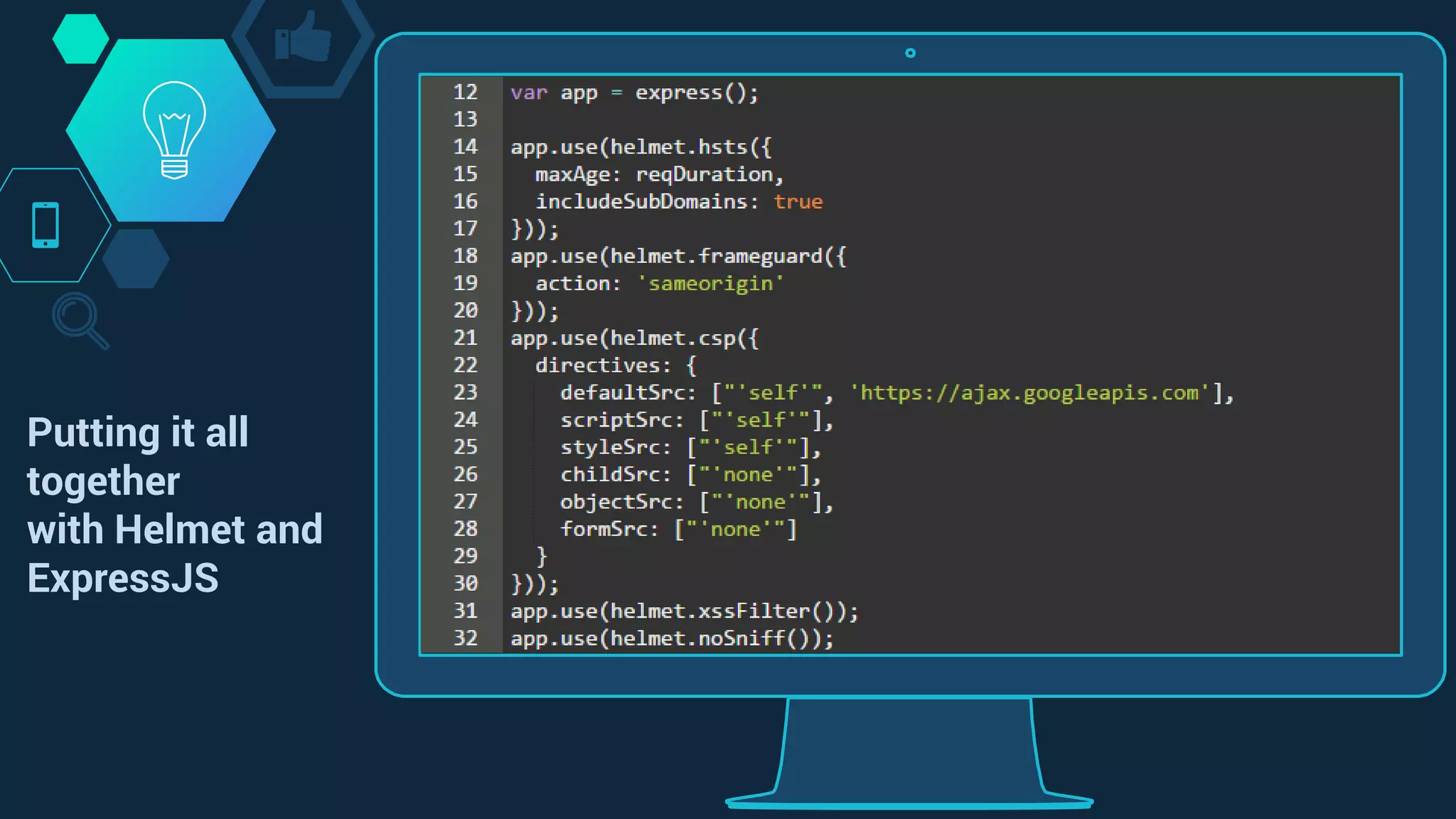The image size is (1456, 819).
Task: Click the "defaultSrc:" property
Action: pos(628,393)
